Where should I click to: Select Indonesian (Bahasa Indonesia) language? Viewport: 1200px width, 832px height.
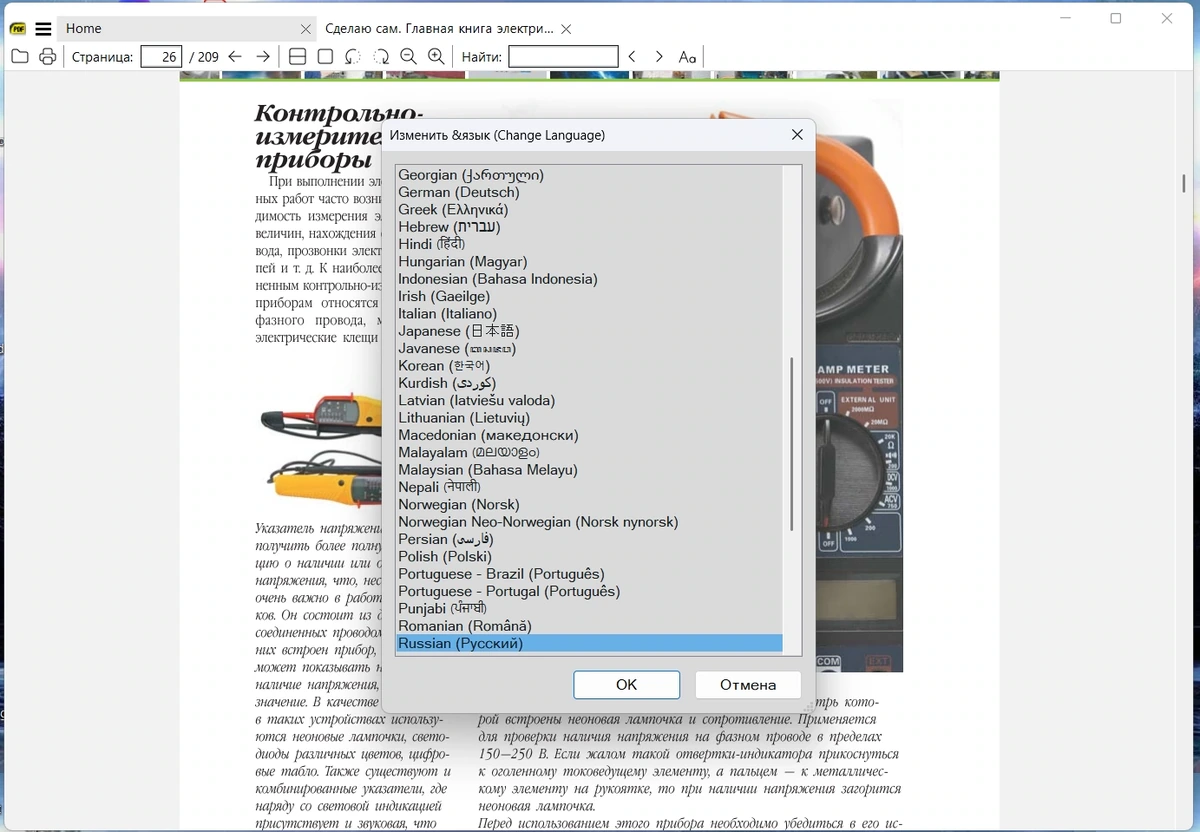point(589,279)
